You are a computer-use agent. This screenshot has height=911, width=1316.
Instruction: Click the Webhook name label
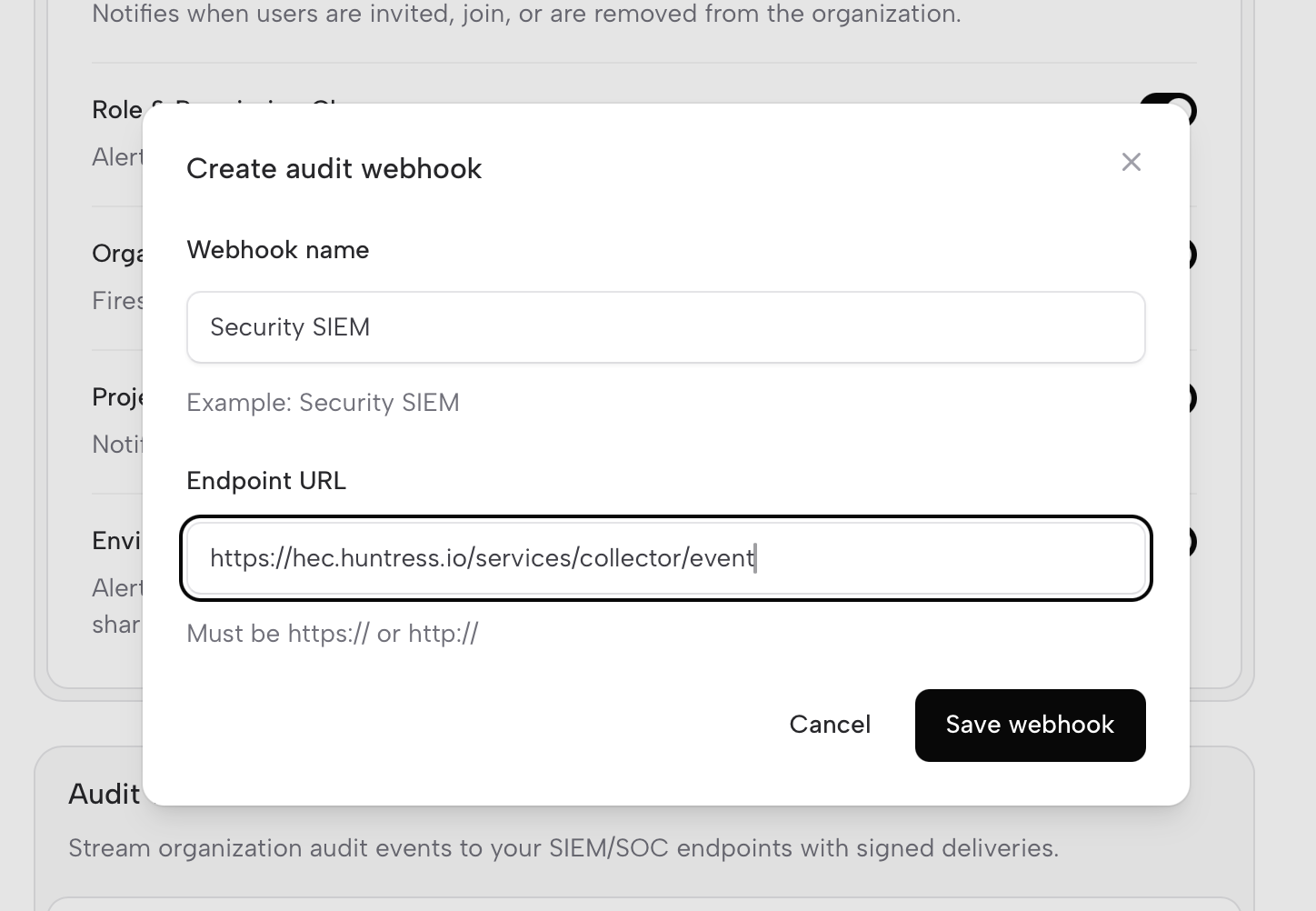[x=277, y=250]
